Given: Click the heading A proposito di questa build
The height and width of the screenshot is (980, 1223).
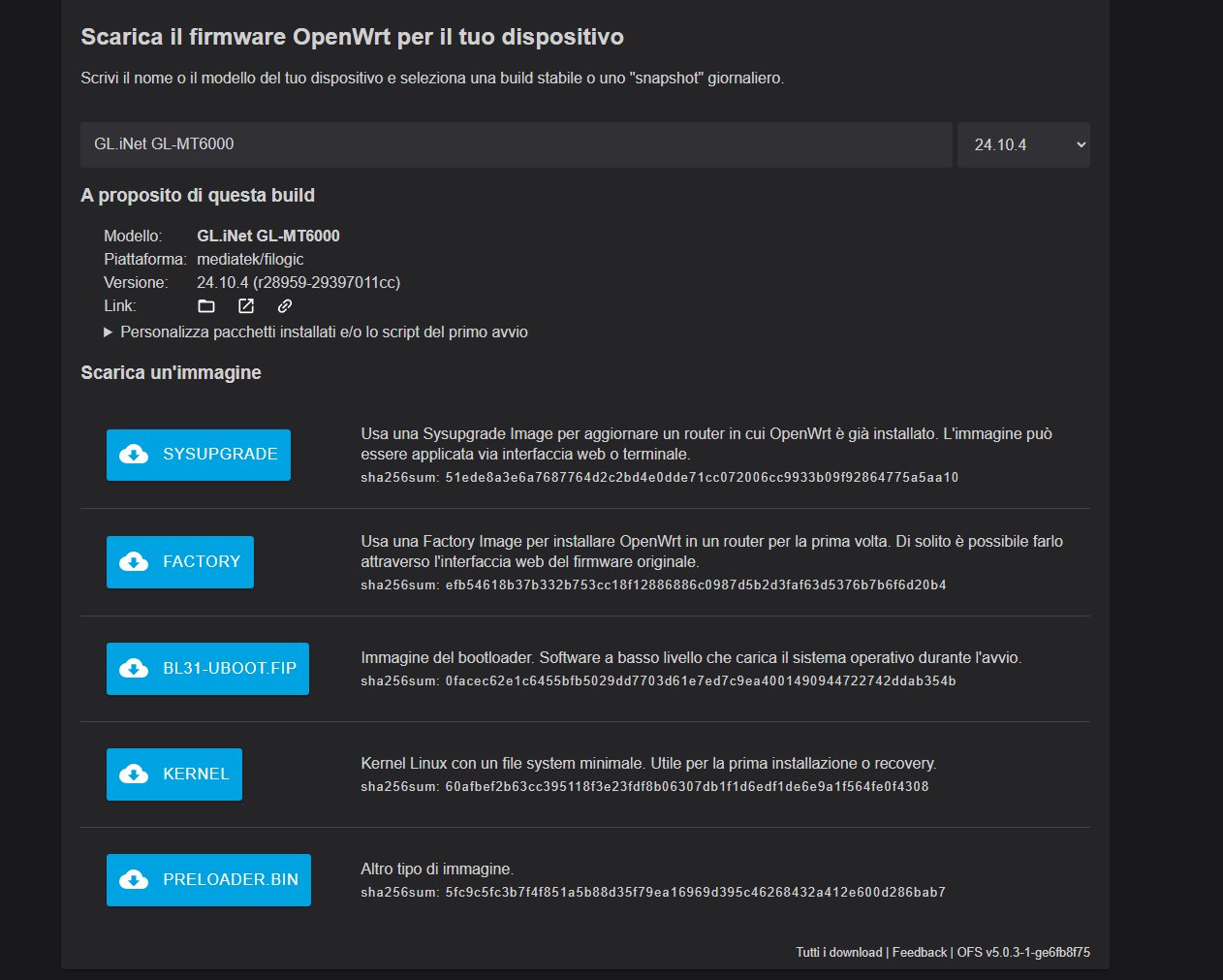Looking at the screenshot, I should (x=198, y=196).
